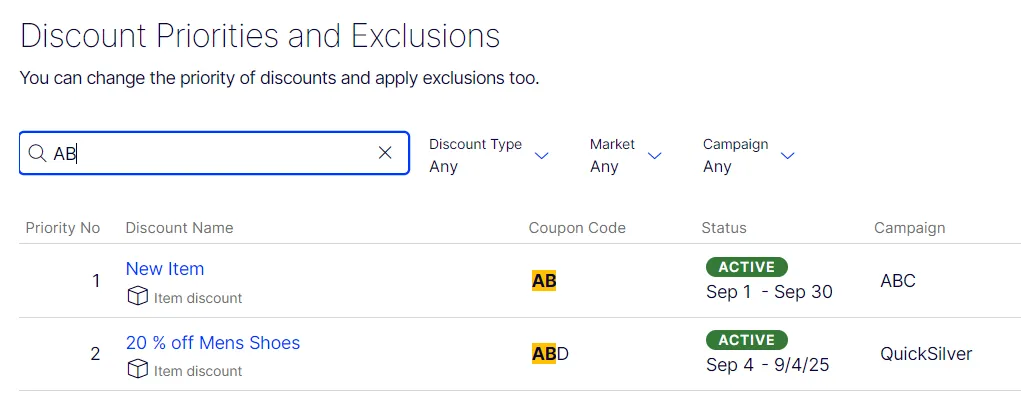
Task: Click the Coupon Code column header
Action: [577, 228]
